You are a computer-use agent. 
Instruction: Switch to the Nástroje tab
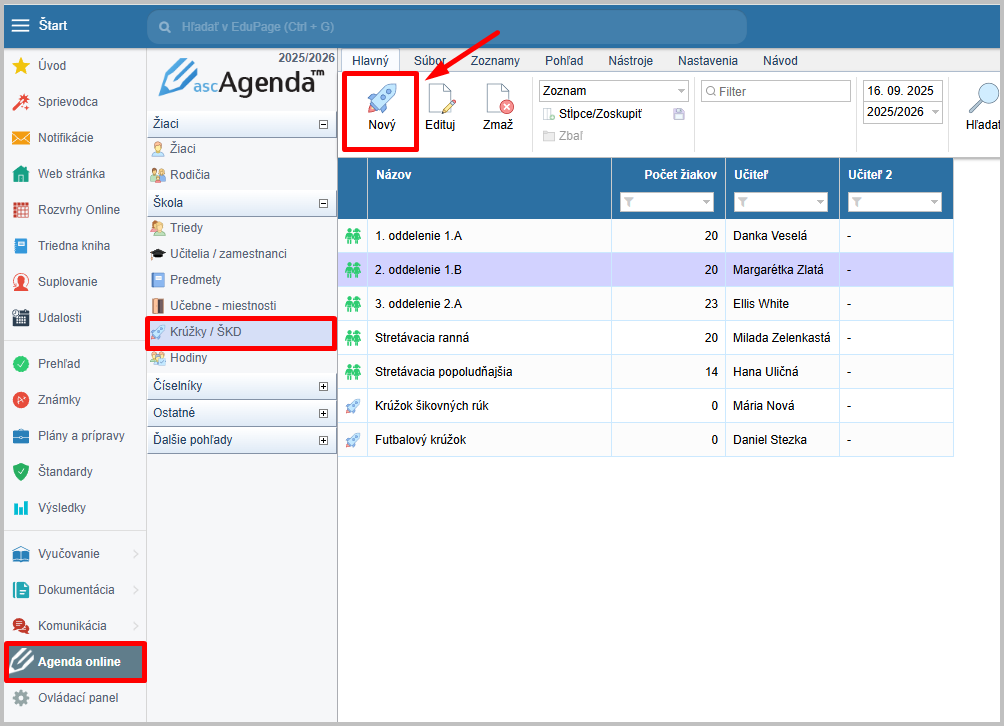click(630, 61)
